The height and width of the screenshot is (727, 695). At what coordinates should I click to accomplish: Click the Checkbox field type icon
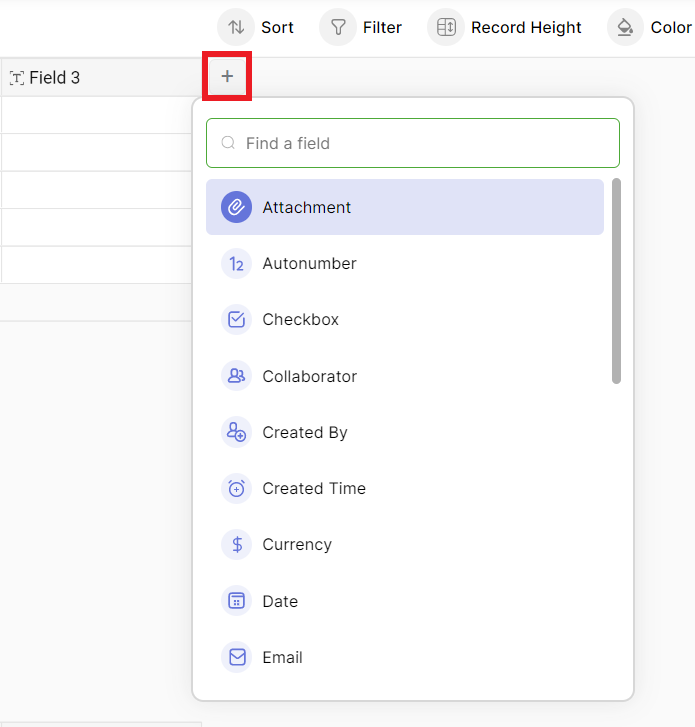point(236,320)
